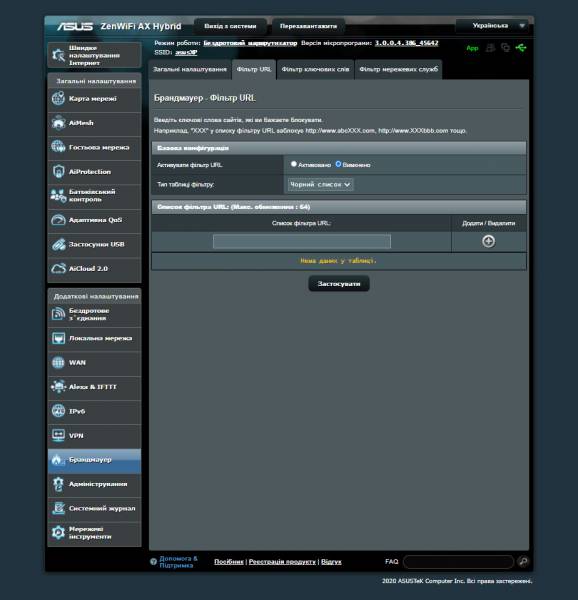Image resolution: width=578 pixels, height=600 pixels.
Task: Select the Активовано radio button
Action: (x=293, y=164)
